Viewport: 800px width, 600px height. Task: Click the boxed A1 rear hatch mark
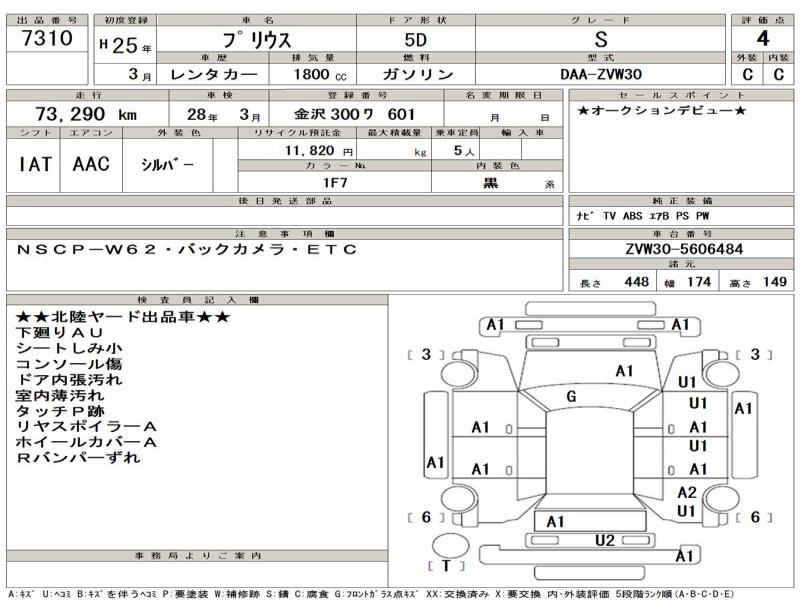556,521
